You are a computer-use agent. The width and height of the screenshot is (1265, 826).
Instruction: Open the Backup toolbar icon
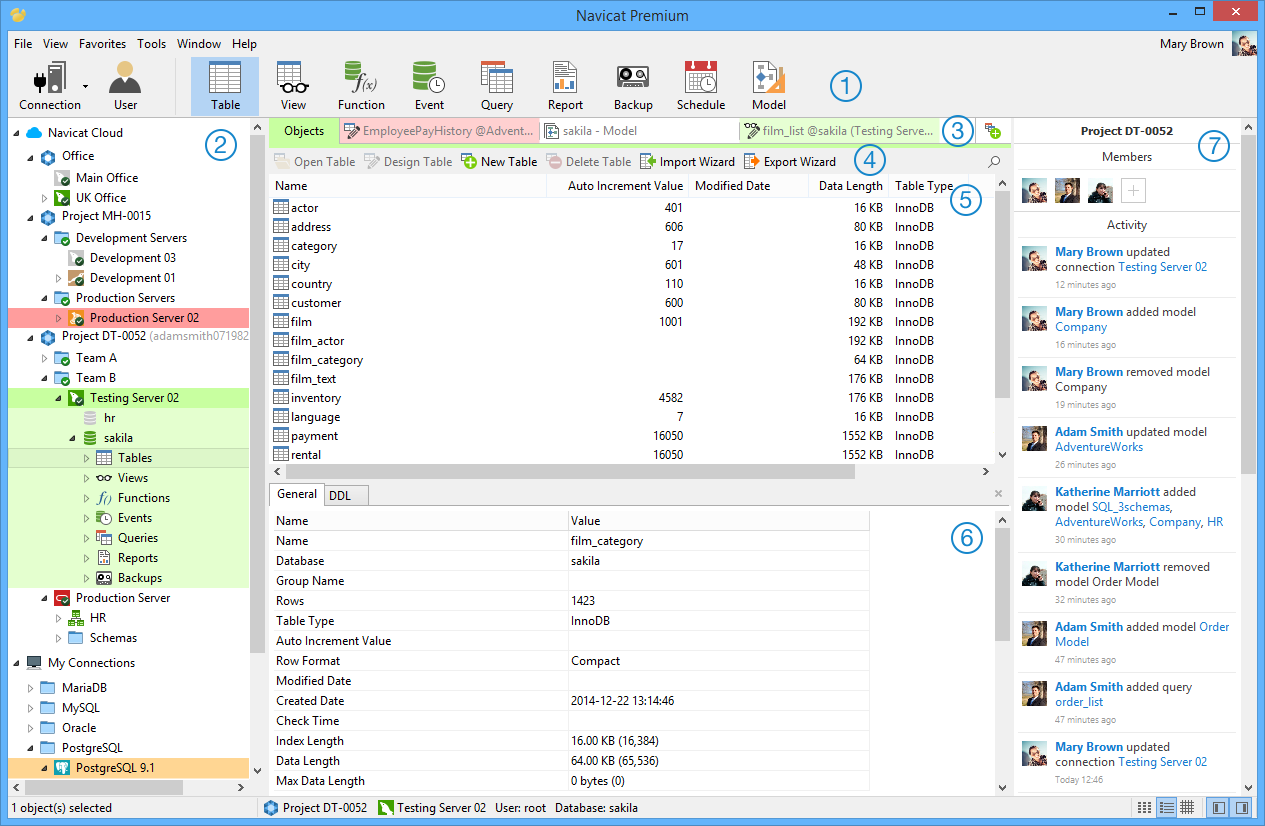[633, 86]
